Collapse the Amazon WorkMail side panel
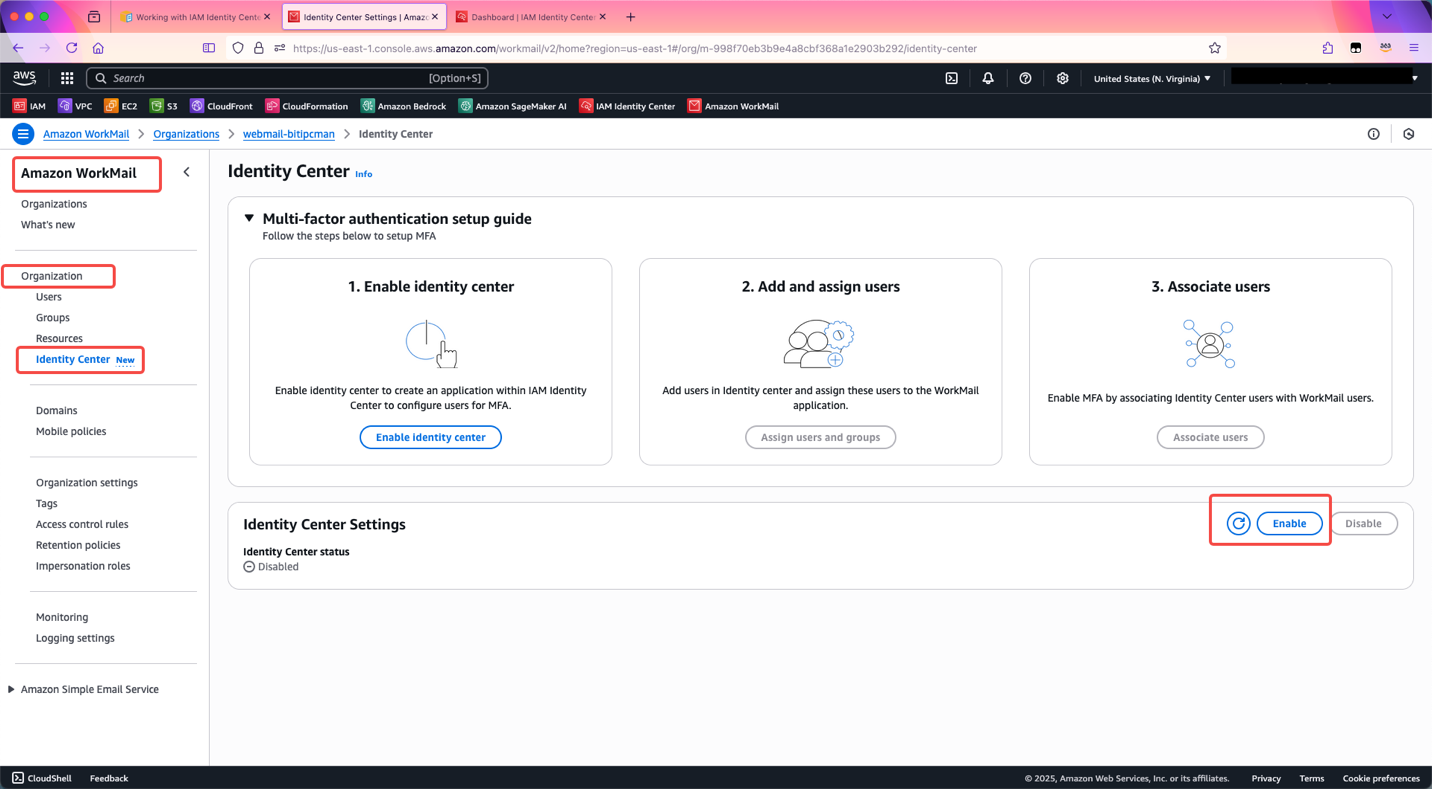The width and height of the screenshot is (1432, 789). click(x=186, y=172)
